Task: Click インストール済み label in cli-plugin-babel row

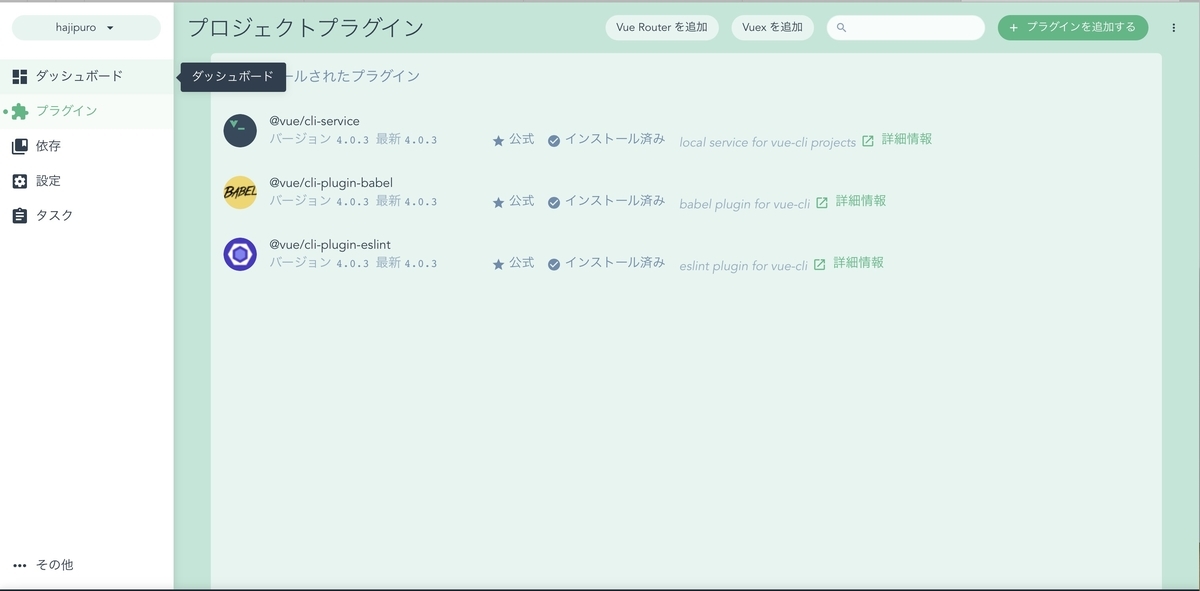Action: pos(615,201)
